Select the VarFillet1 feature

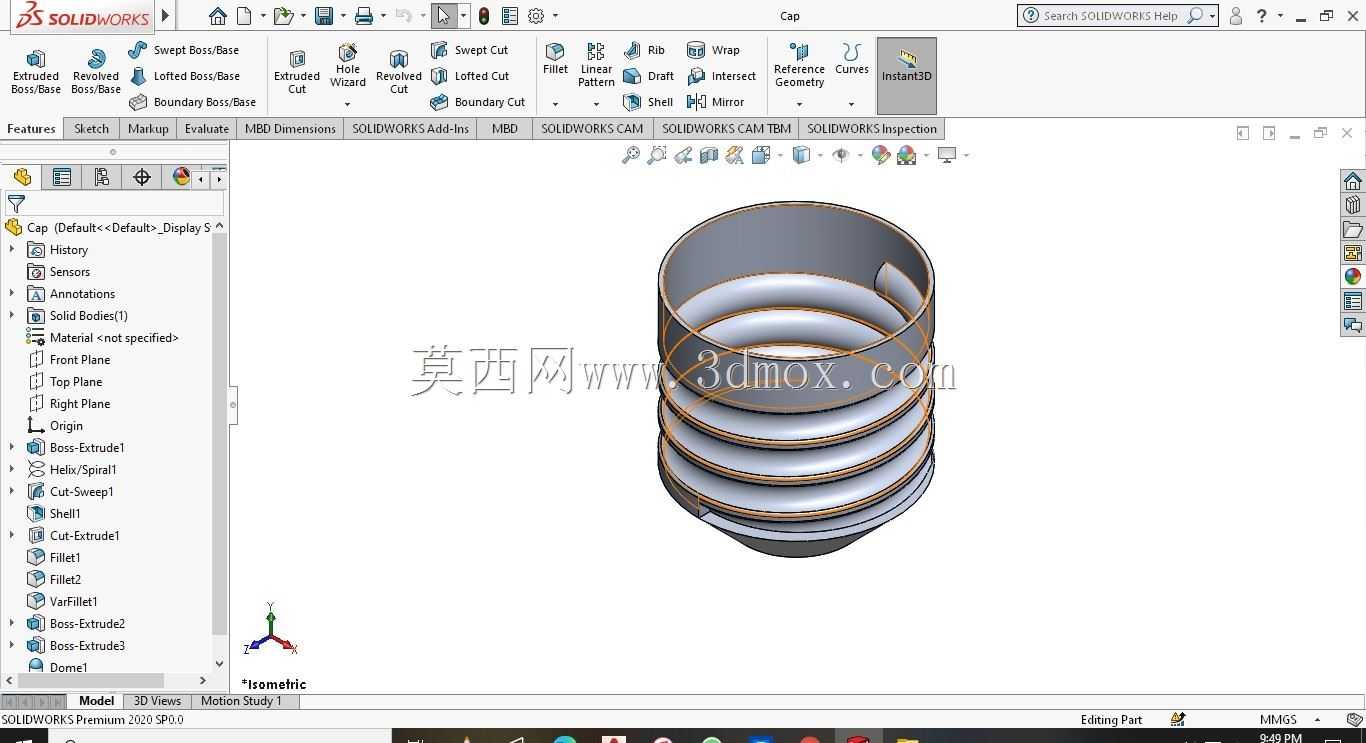click(73, 602)
